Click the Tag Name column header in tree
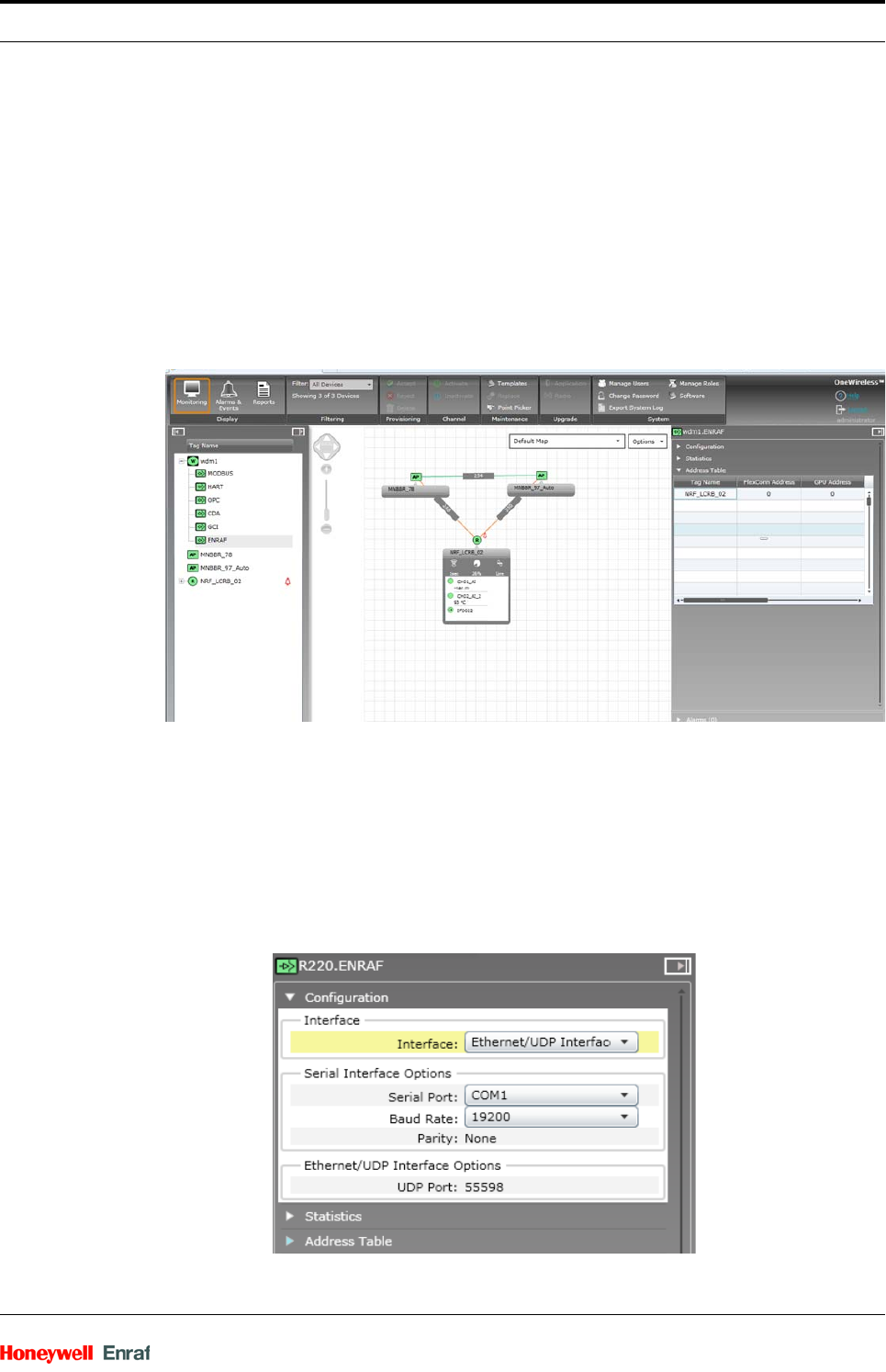This screenshot has height=1372, width=886. coord(240,445)
